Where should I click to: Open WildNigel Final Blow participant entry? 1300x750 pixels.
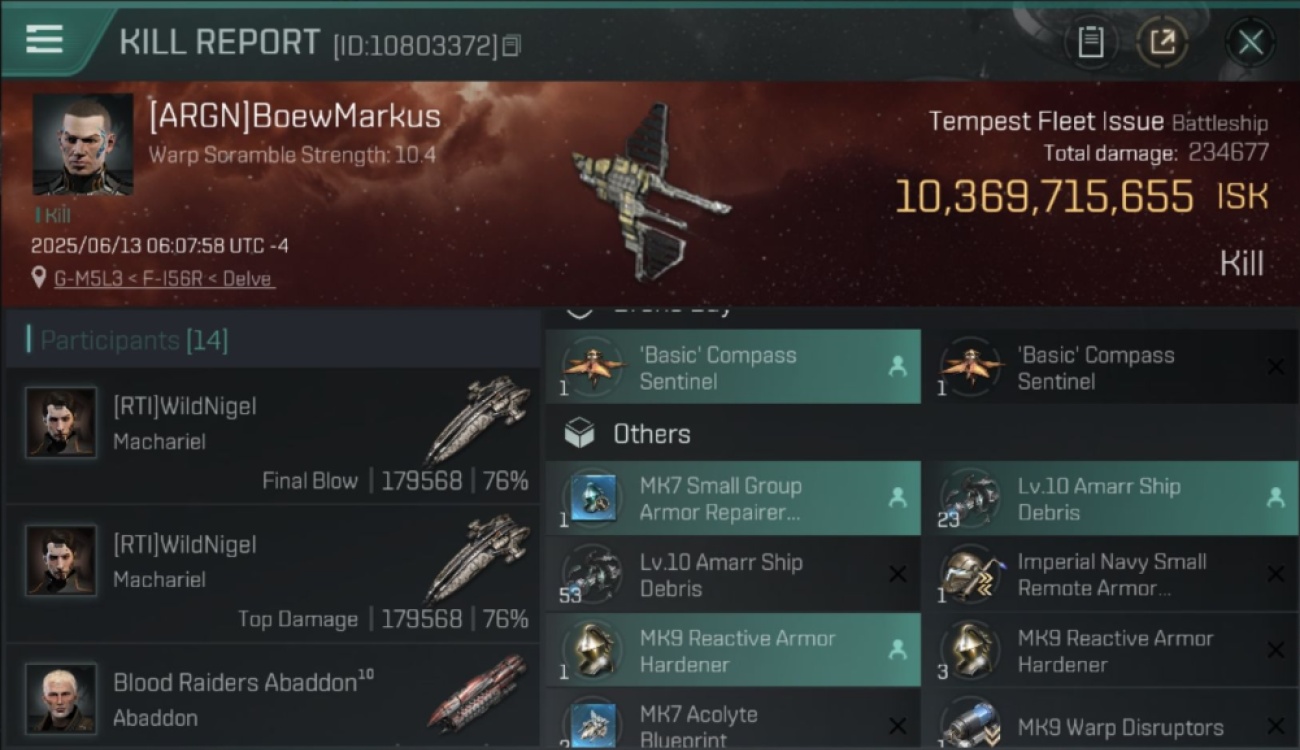coord(272,436)
